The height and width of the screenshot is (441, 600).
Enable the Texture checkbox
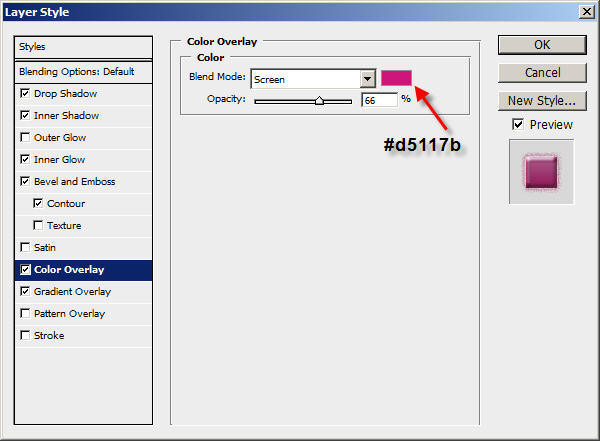point(38,225)
